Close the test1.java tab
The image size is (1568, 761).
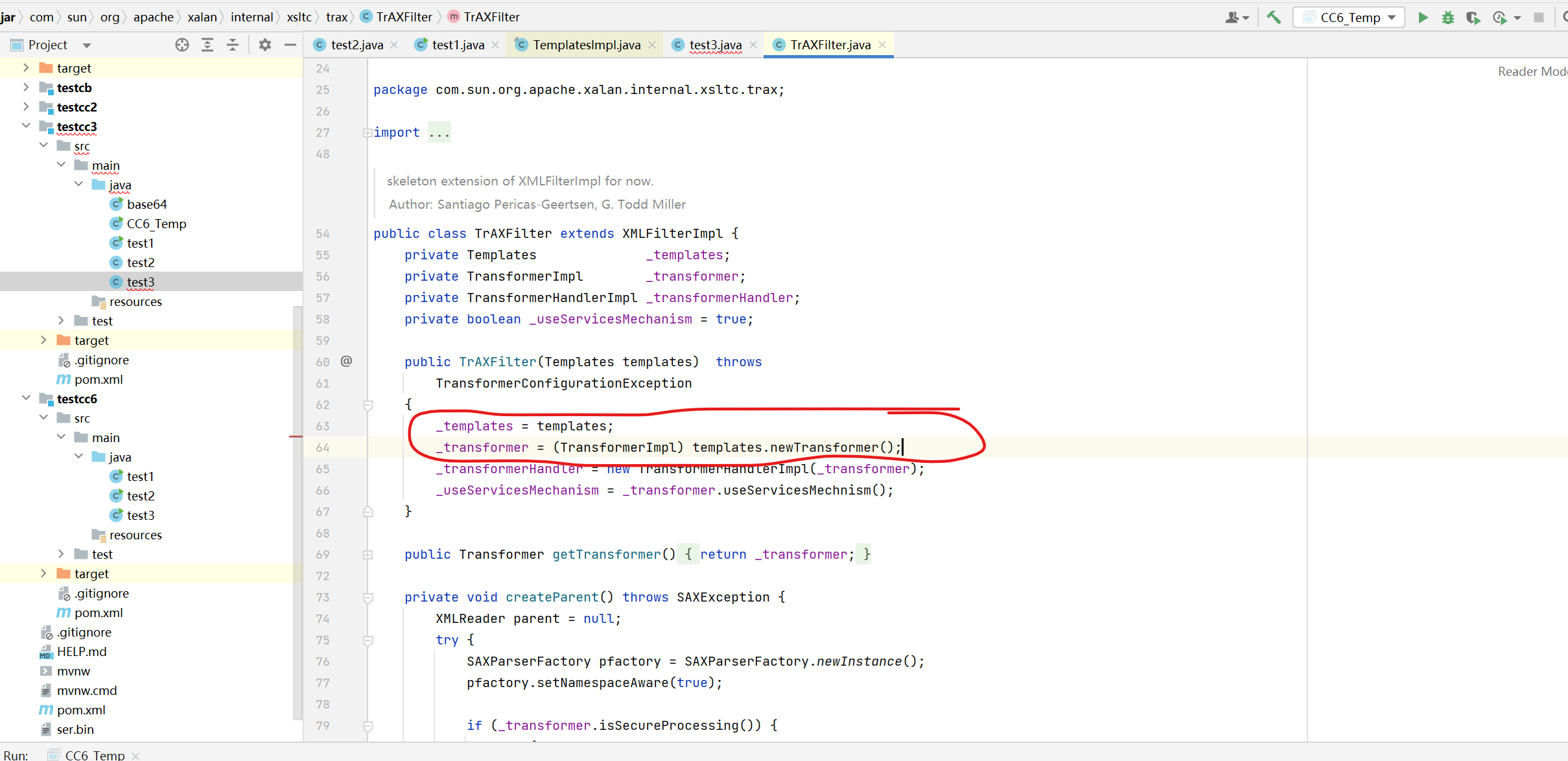495,45
